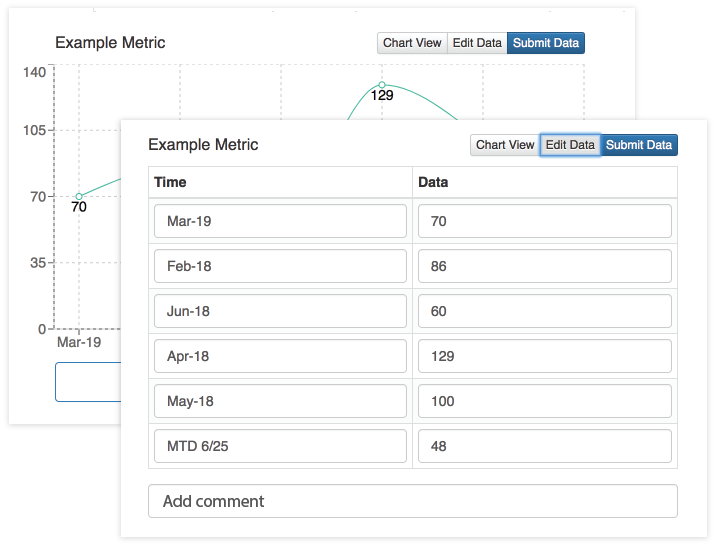Click Chart View in background panel
This screenshot has height=547, width=716.
[412, 43]
